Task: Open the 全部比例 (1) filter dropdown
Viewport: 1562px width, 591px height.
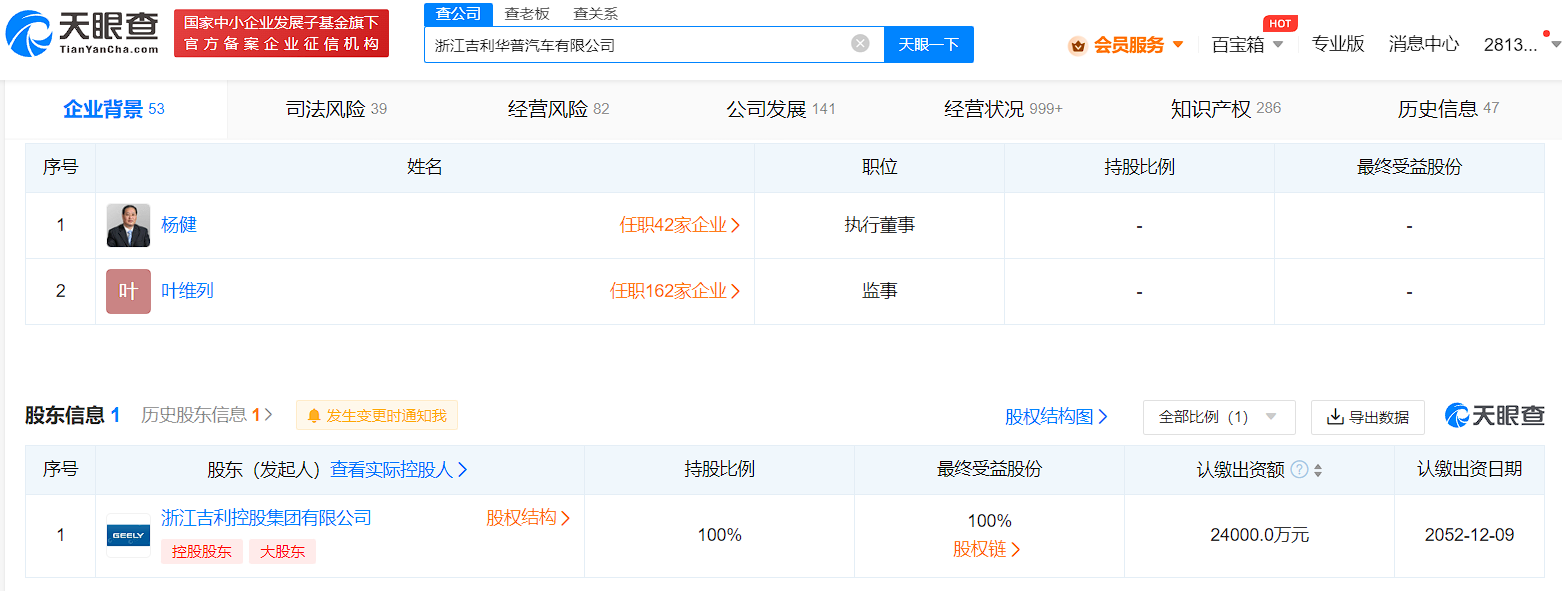Action: (1219, 417)
